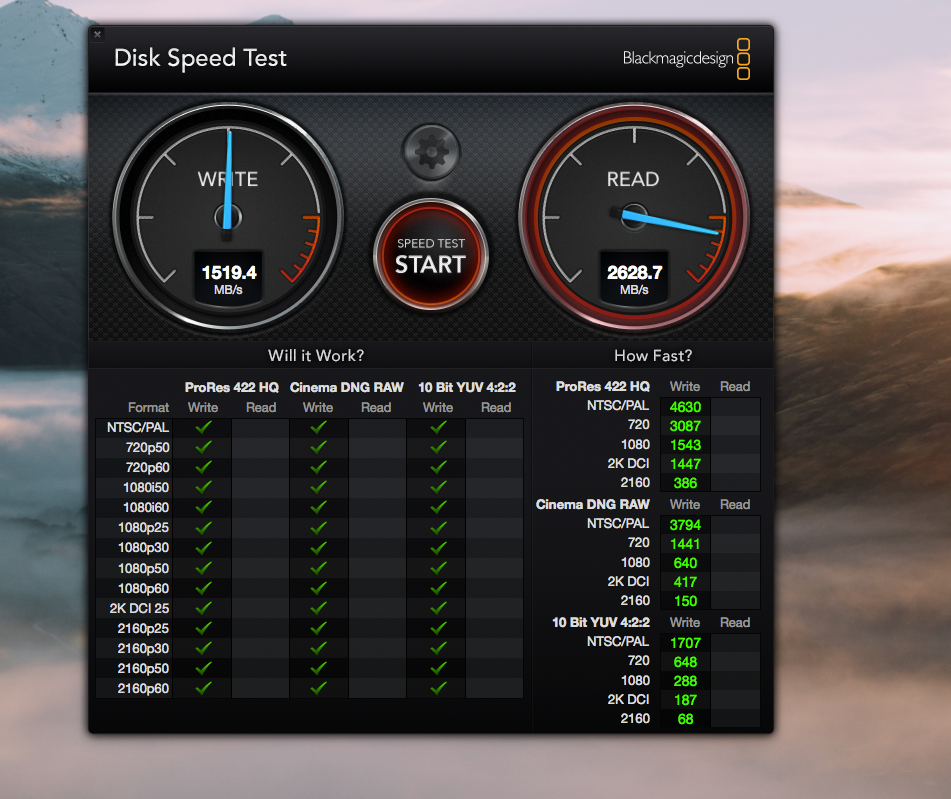Viewport: 951px width, 799px height.
Task: Click the 1080i60 format row label
Action: (x=146, y=508)
